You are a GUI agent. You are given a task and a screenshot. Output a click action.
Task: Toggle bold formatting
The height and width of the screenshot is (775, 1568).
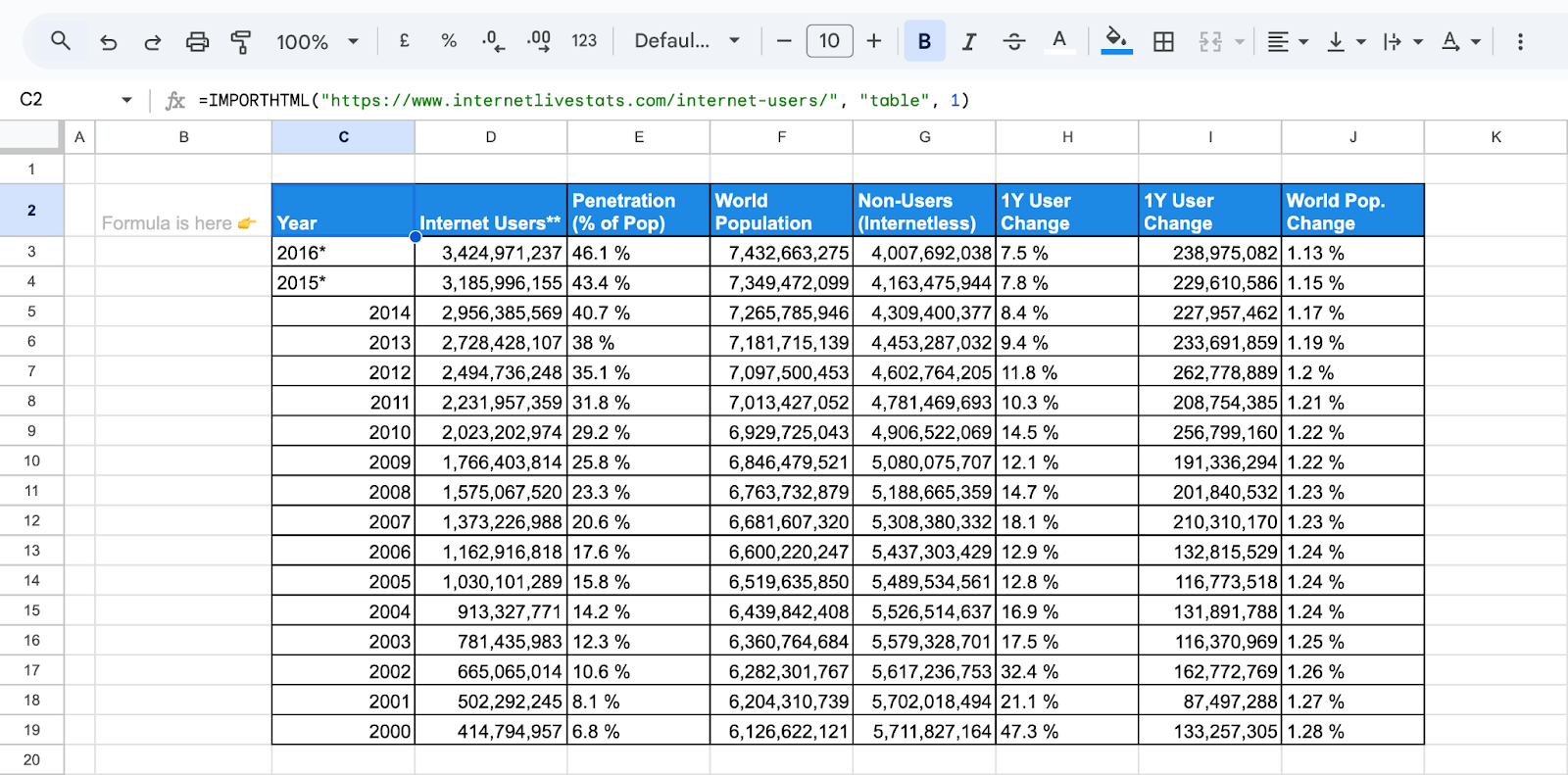924,41
